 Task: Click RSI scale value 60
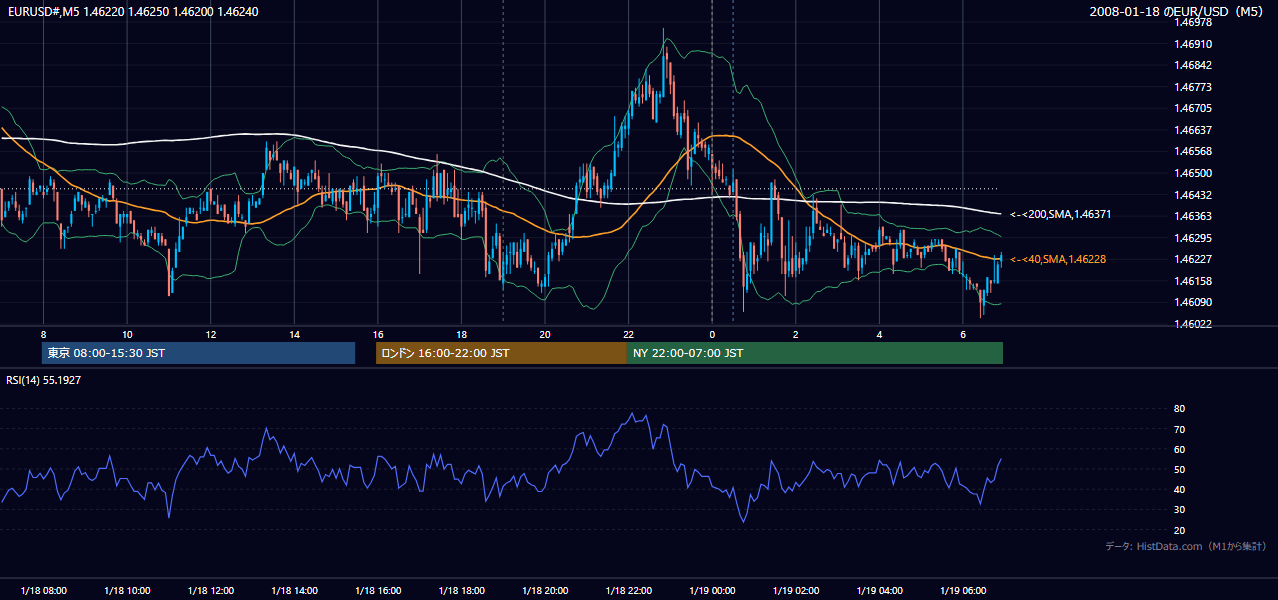tap(1179, 449)
